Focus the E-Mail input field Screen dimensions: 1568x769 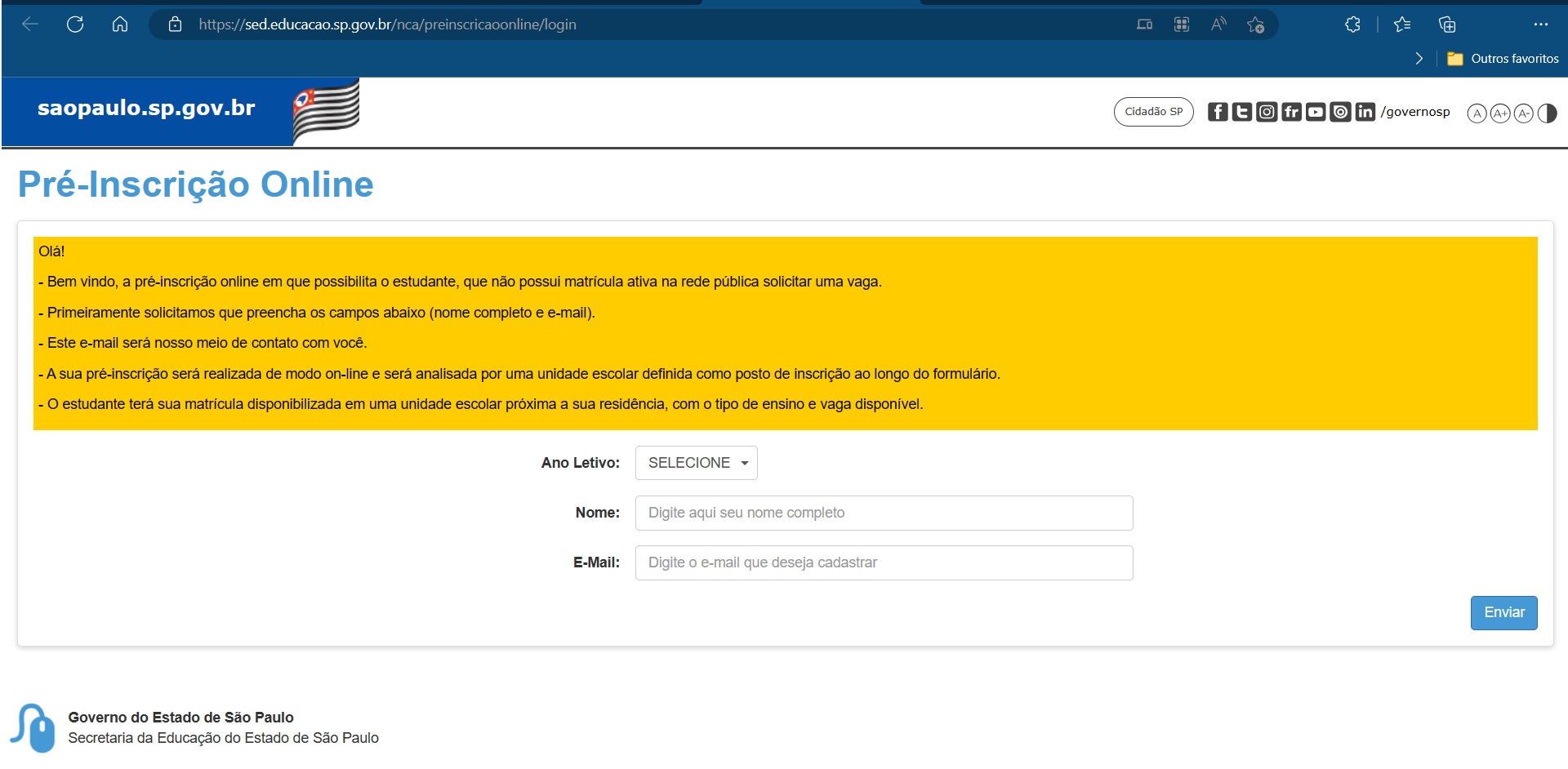[884, 562]
